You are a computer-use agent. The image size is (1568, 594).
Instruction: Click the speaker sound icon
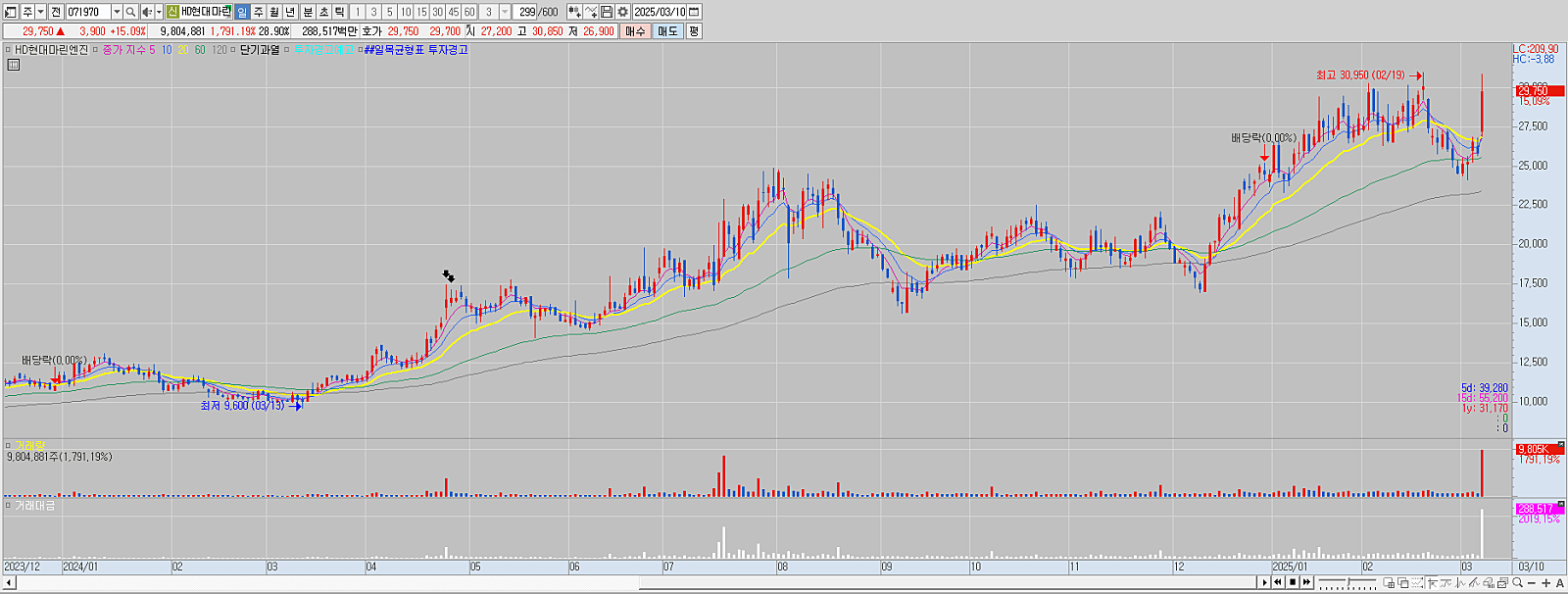tap(147, 12)
